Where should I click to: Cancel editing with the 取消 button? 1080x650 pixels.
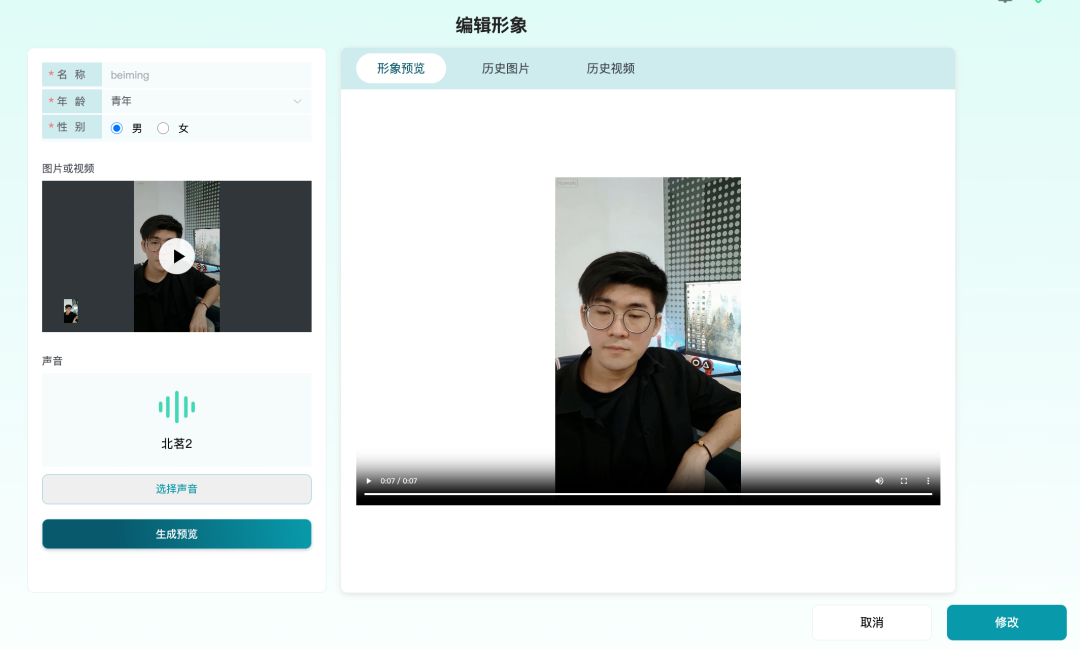tap(871, 622)
